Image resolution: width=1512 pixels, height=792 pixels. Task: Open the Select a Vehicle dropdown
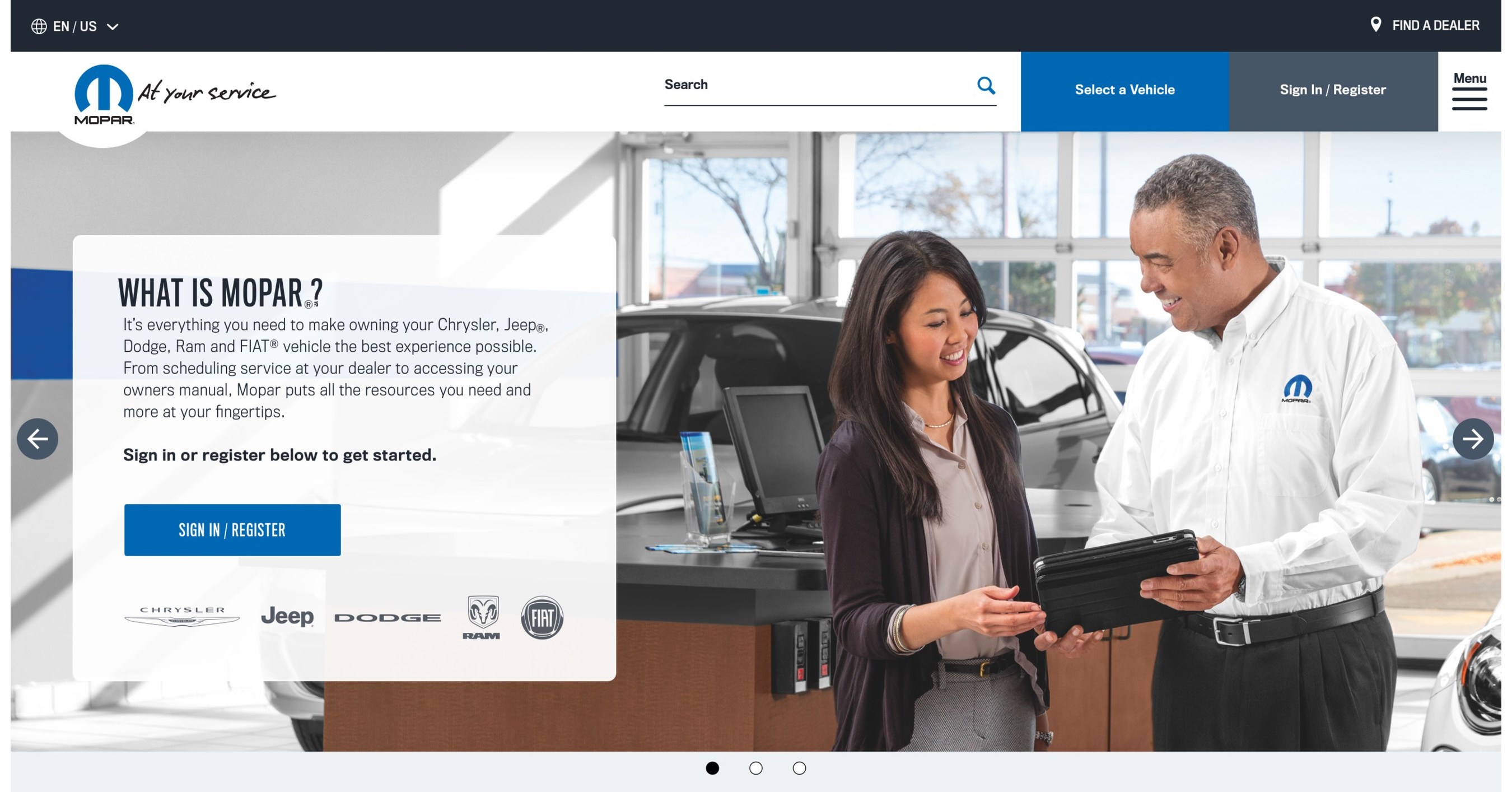[1124, 89]
